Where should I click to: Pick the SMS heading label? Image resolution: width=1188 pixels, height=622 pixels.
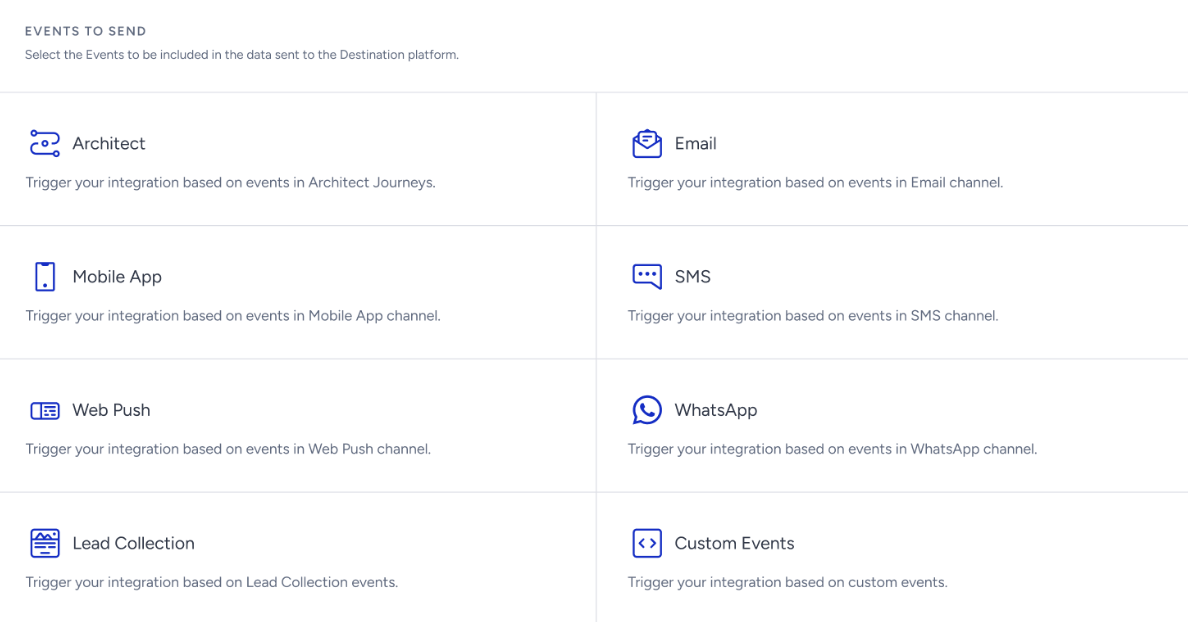click(692, 277)
